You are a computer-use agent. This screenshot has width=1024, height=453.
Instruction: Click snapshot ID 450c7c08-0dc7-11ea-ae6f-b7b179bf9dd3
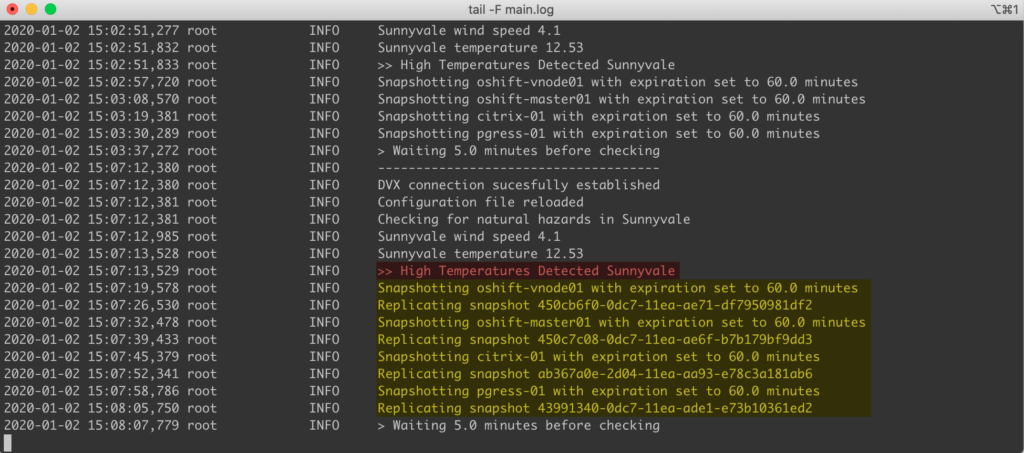[674, 339]
